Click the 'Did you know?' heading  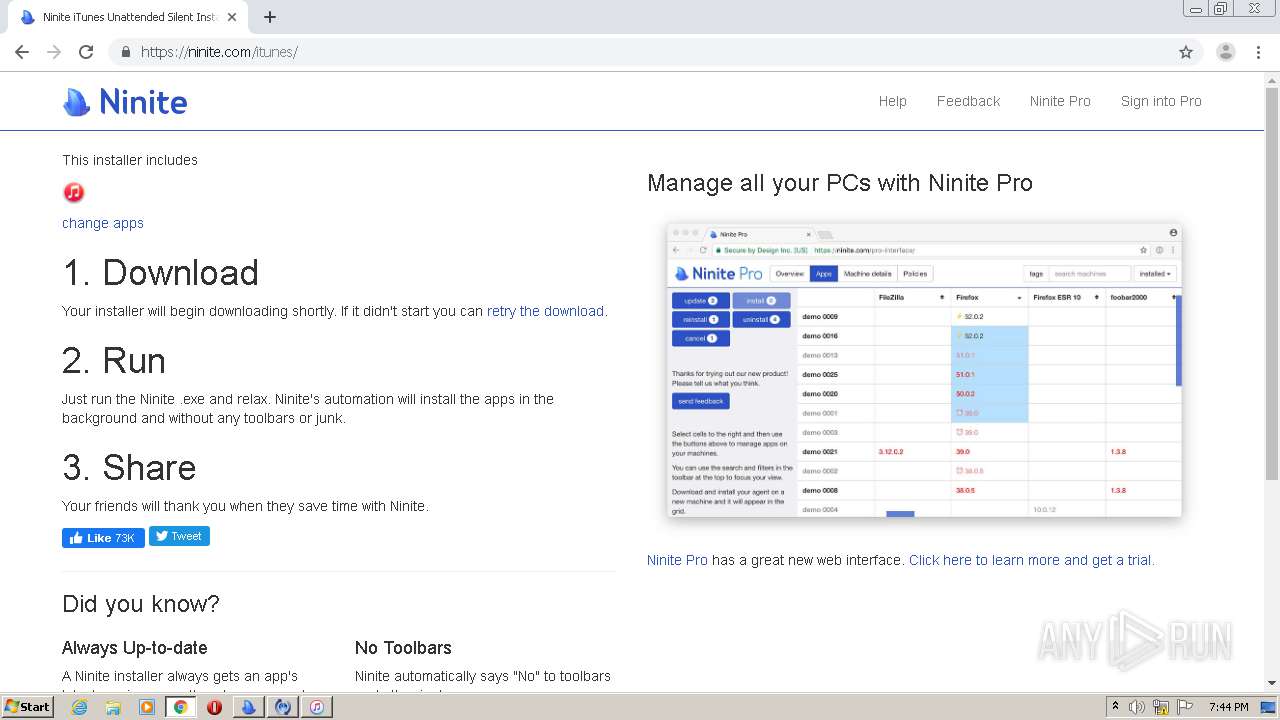click(x=141, y=604)
